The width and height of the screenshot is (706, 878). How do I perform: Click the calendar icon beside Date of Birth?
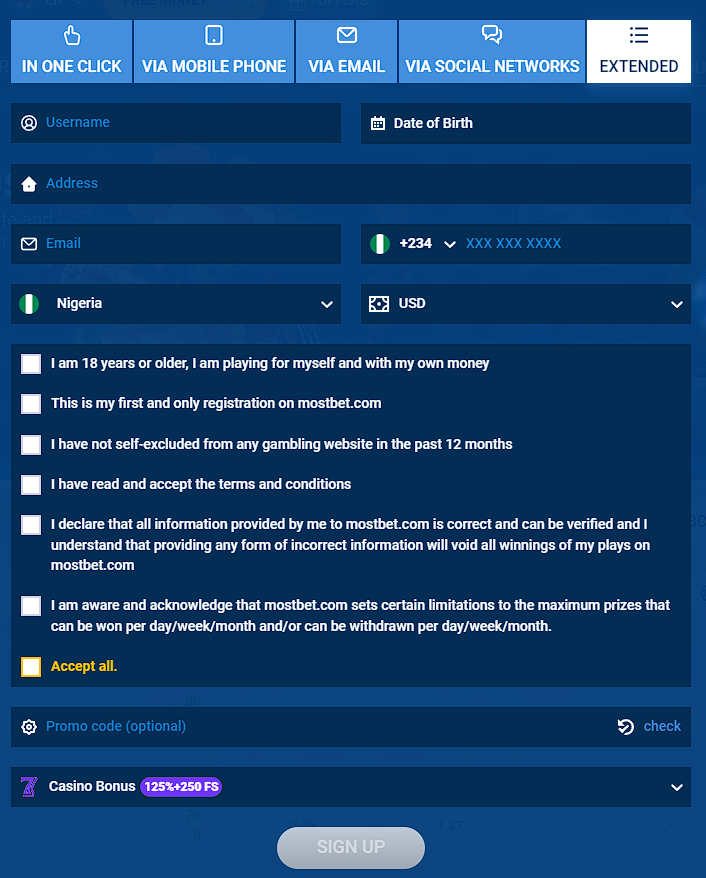pos(378,124)
